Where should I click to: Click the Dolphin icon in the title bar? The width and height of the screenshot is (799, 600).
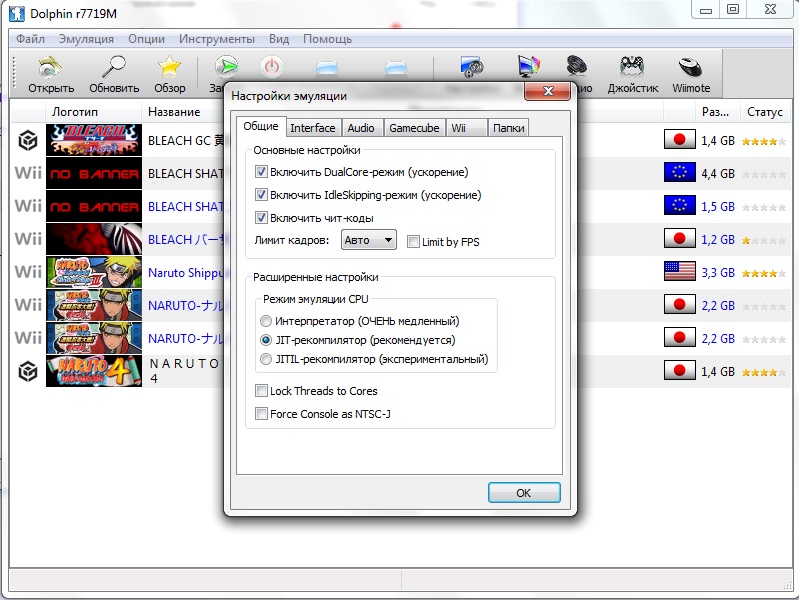(x=17, y=13)
